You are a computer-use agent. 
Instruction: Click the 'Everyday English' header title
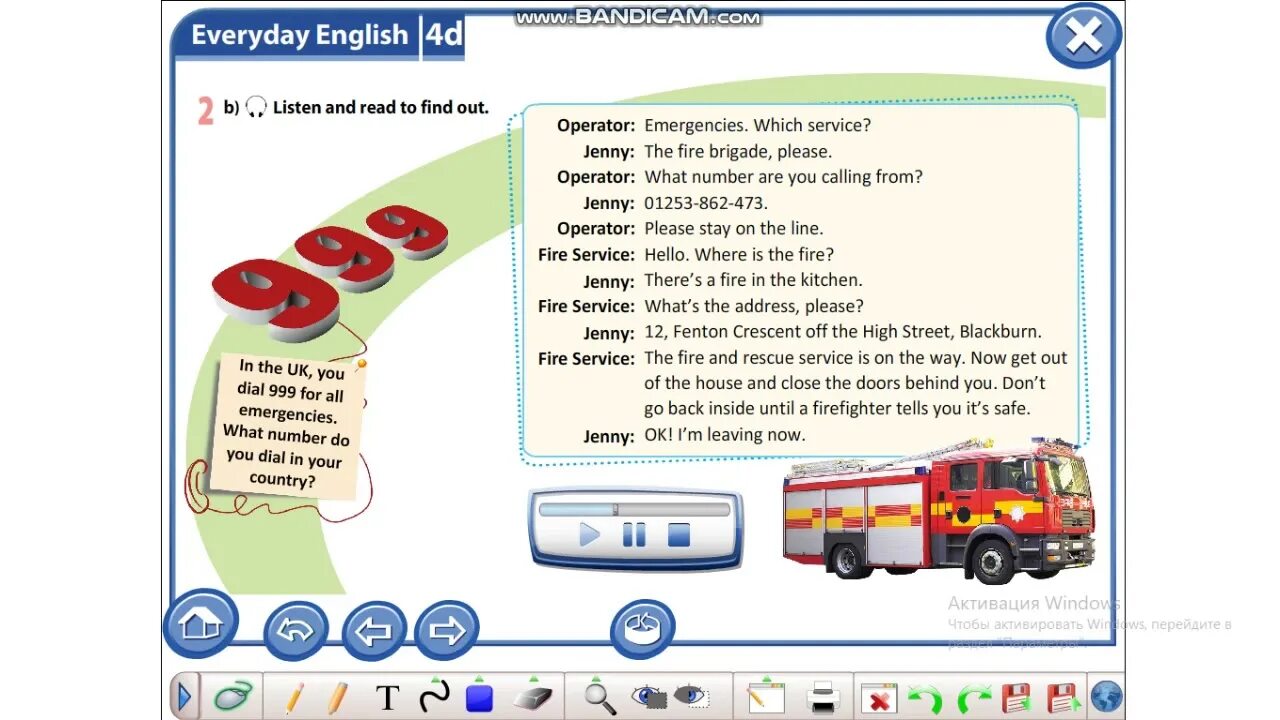coord(300,36)
